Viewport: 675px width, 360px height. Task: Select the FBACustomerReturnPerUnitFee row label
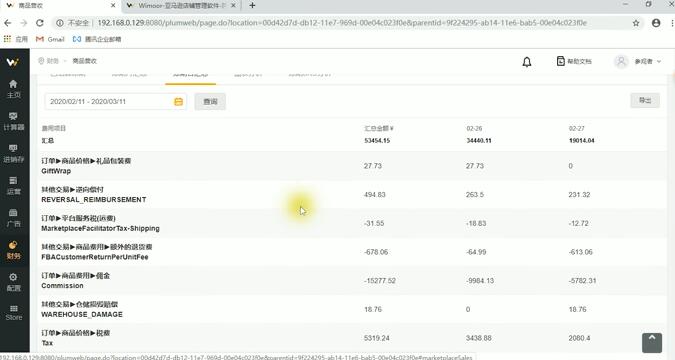(x=95, y=257)
